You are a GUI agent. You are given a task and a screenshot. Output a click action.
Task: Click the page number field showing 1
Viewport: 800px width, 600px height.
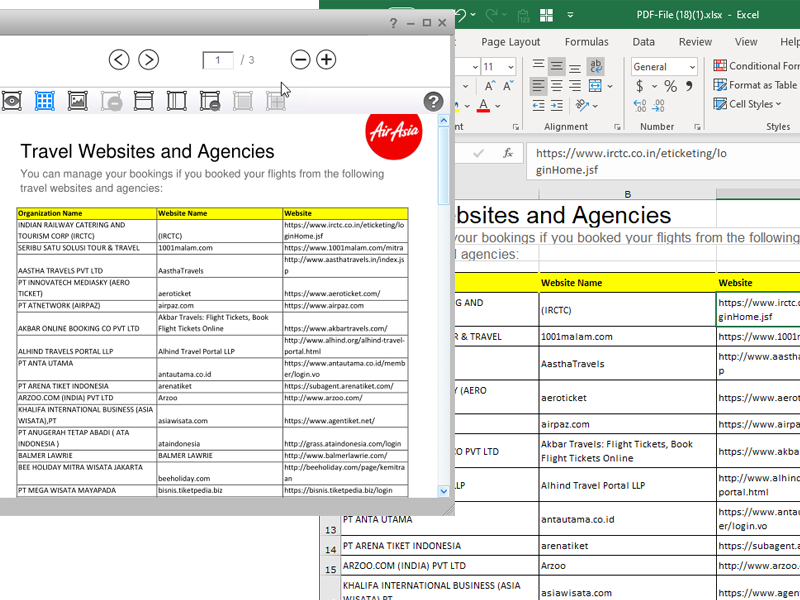[x=218, y=60]
